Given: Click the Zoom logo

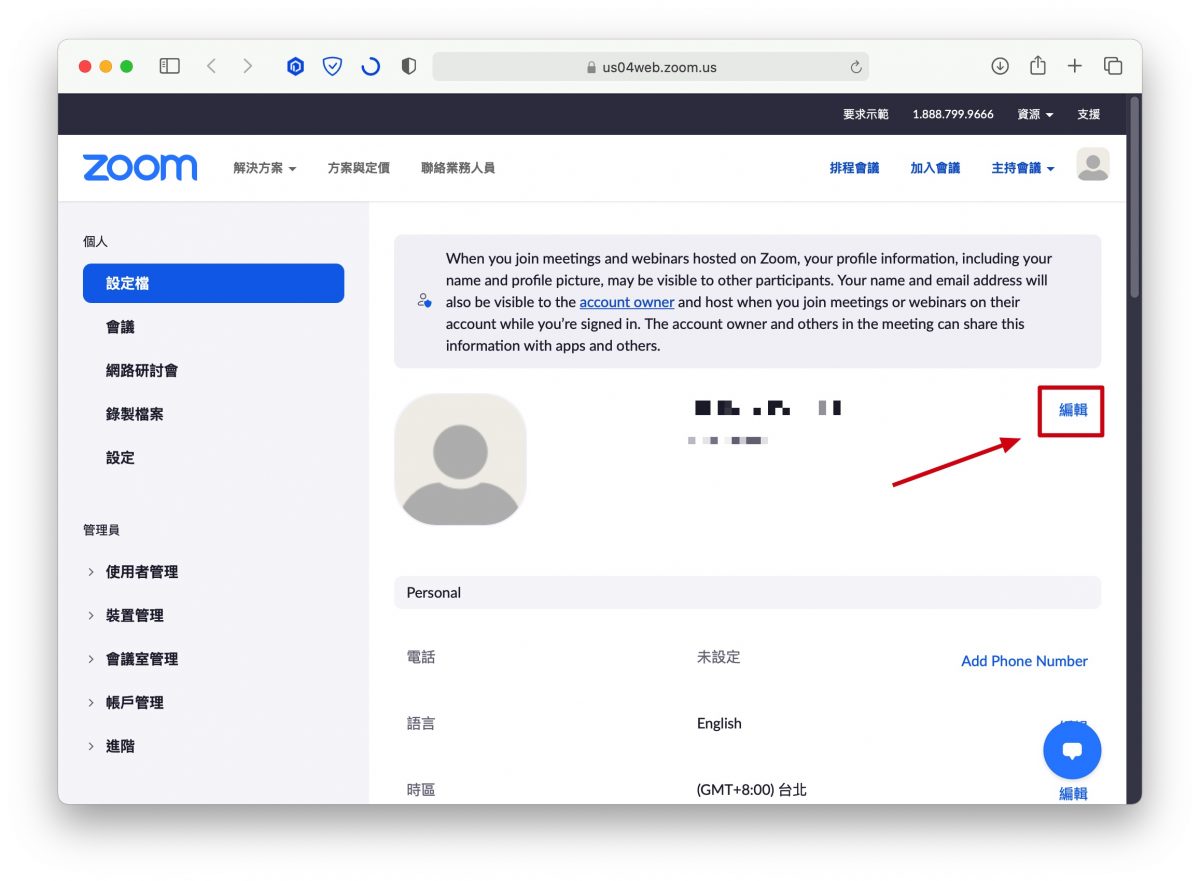Looking at the screenshot, I should (140, 167).
